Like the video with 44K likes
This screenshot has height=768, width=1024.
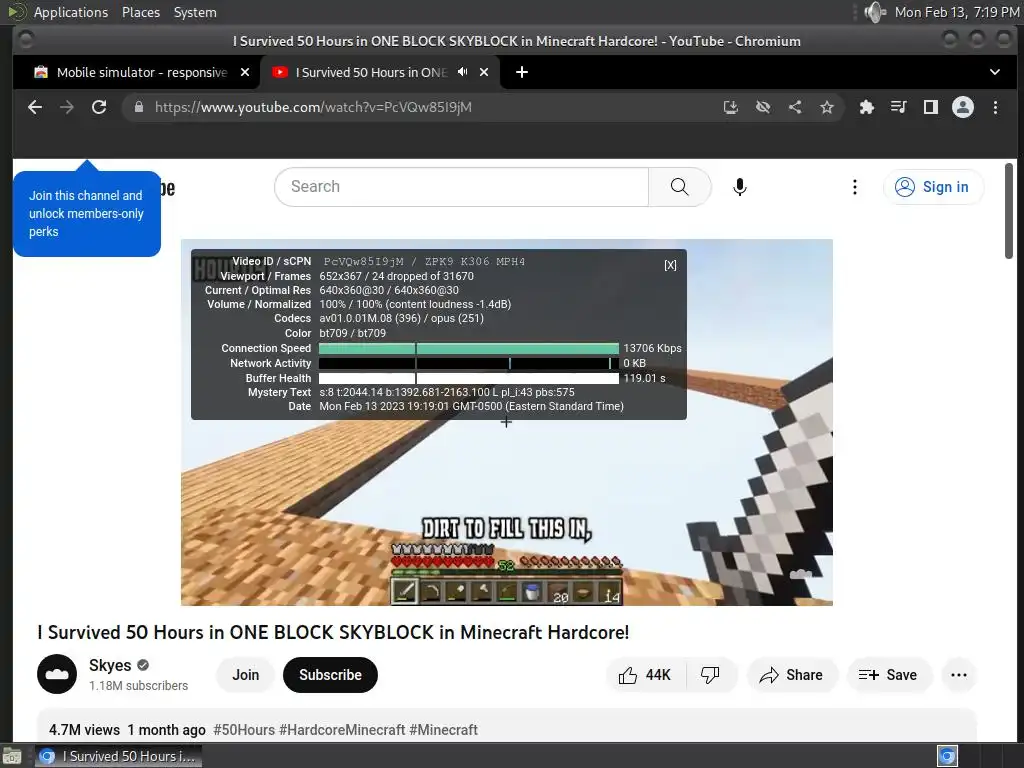pos(645,675)
